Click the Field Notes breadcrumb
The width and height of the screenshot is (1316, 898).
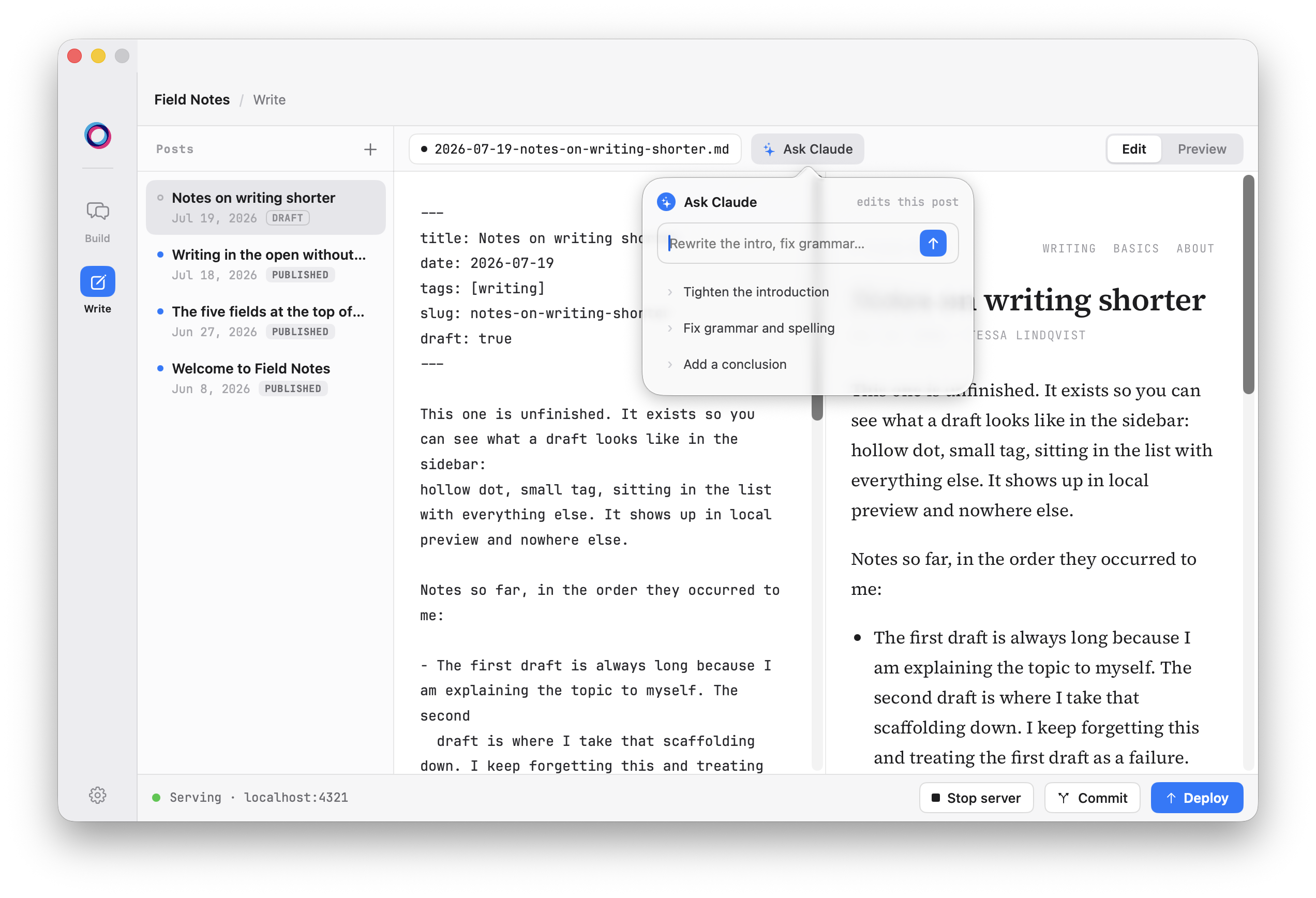[x=192, y=100]
